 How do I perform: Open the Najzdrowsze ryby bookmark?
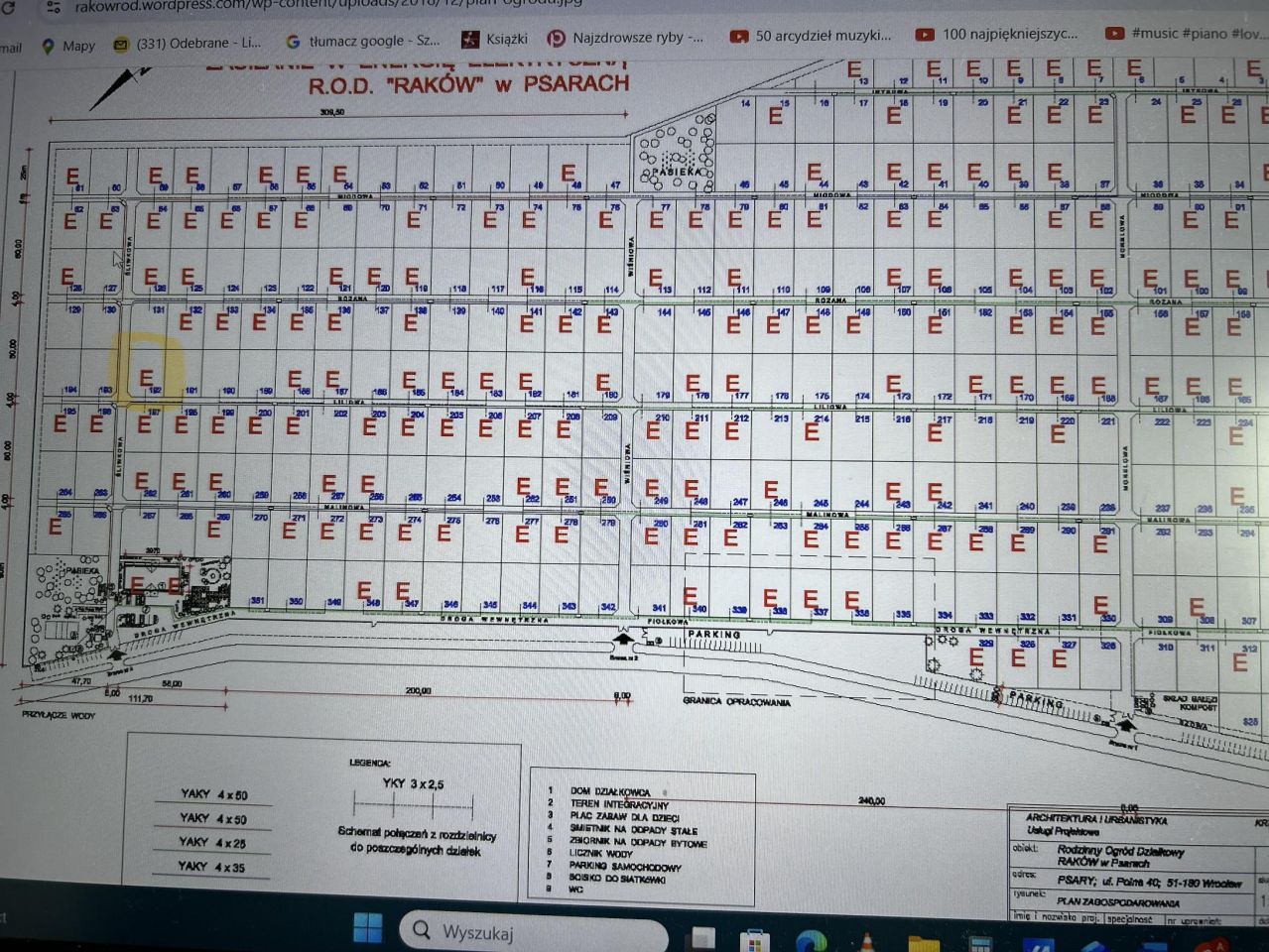626,38
